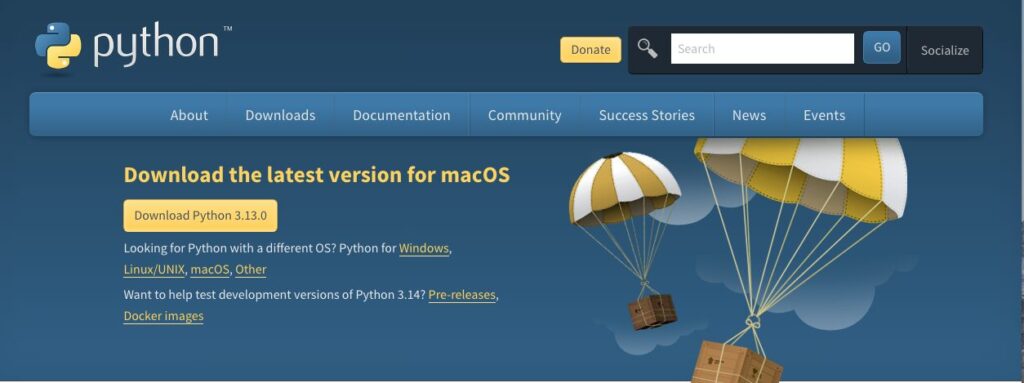Click the GO search button
Image resolution: width=1024 pixels, height=383 pixels.
coord(882,48)
